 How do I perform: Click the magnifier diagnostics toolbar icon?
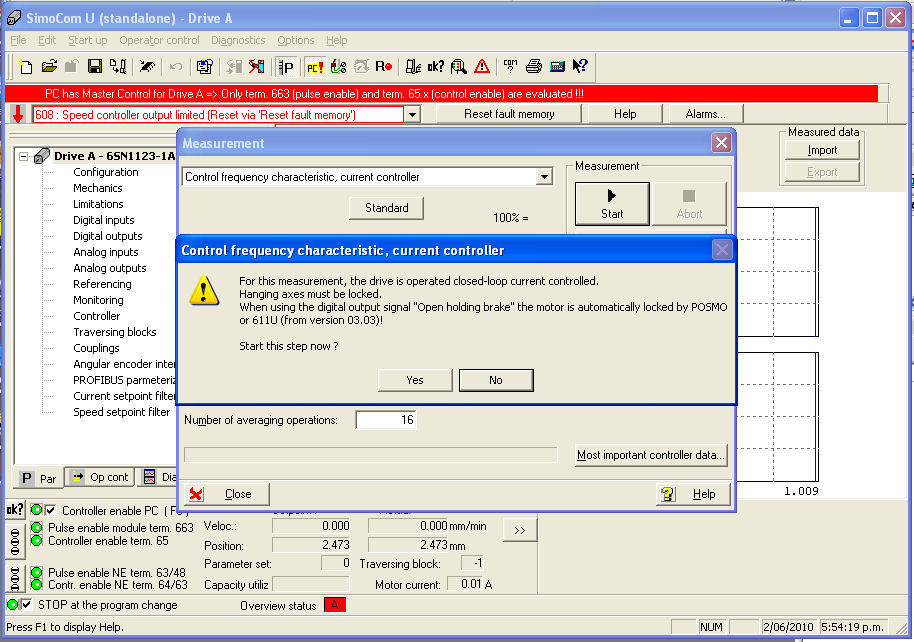point(459,66)
